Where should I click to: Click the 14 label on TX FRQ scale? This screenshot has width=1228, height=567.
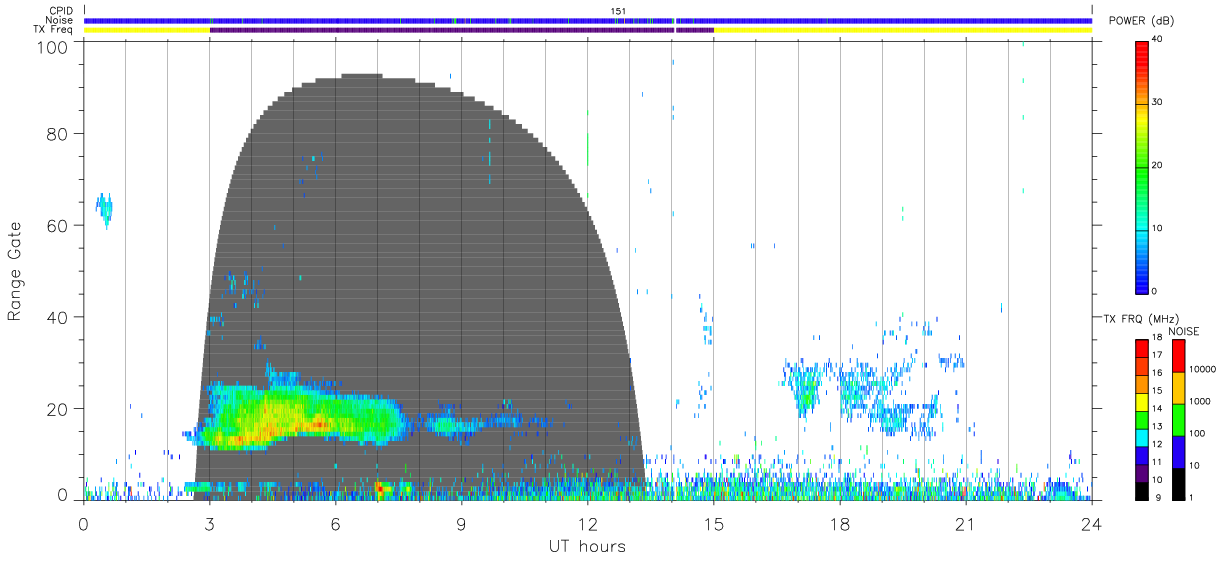(1158, 409)
